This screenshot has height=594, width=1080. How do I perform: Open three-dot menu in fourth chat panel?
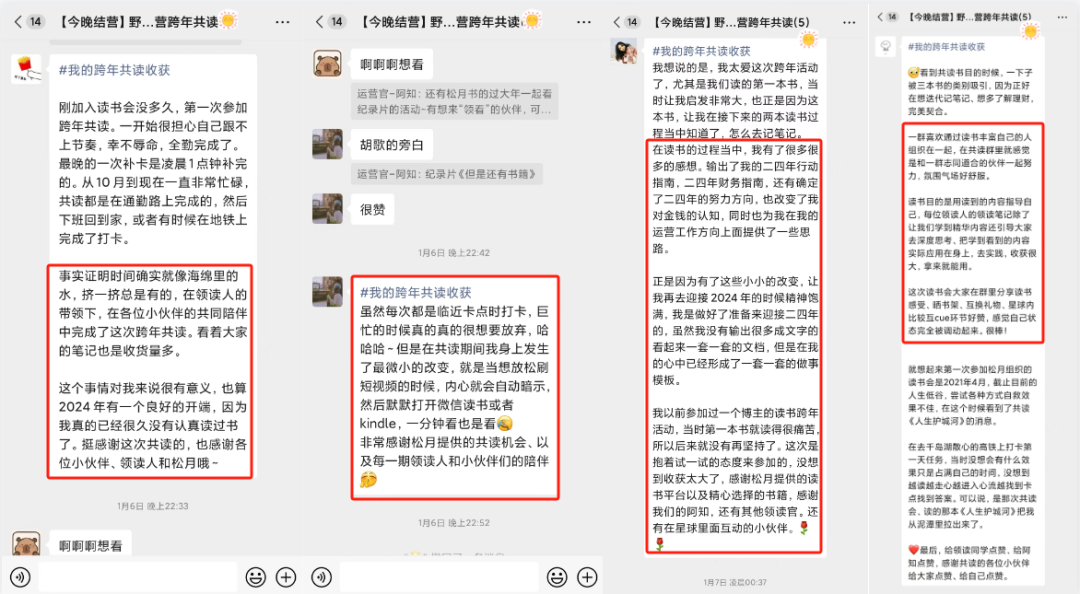point(1062,17)
